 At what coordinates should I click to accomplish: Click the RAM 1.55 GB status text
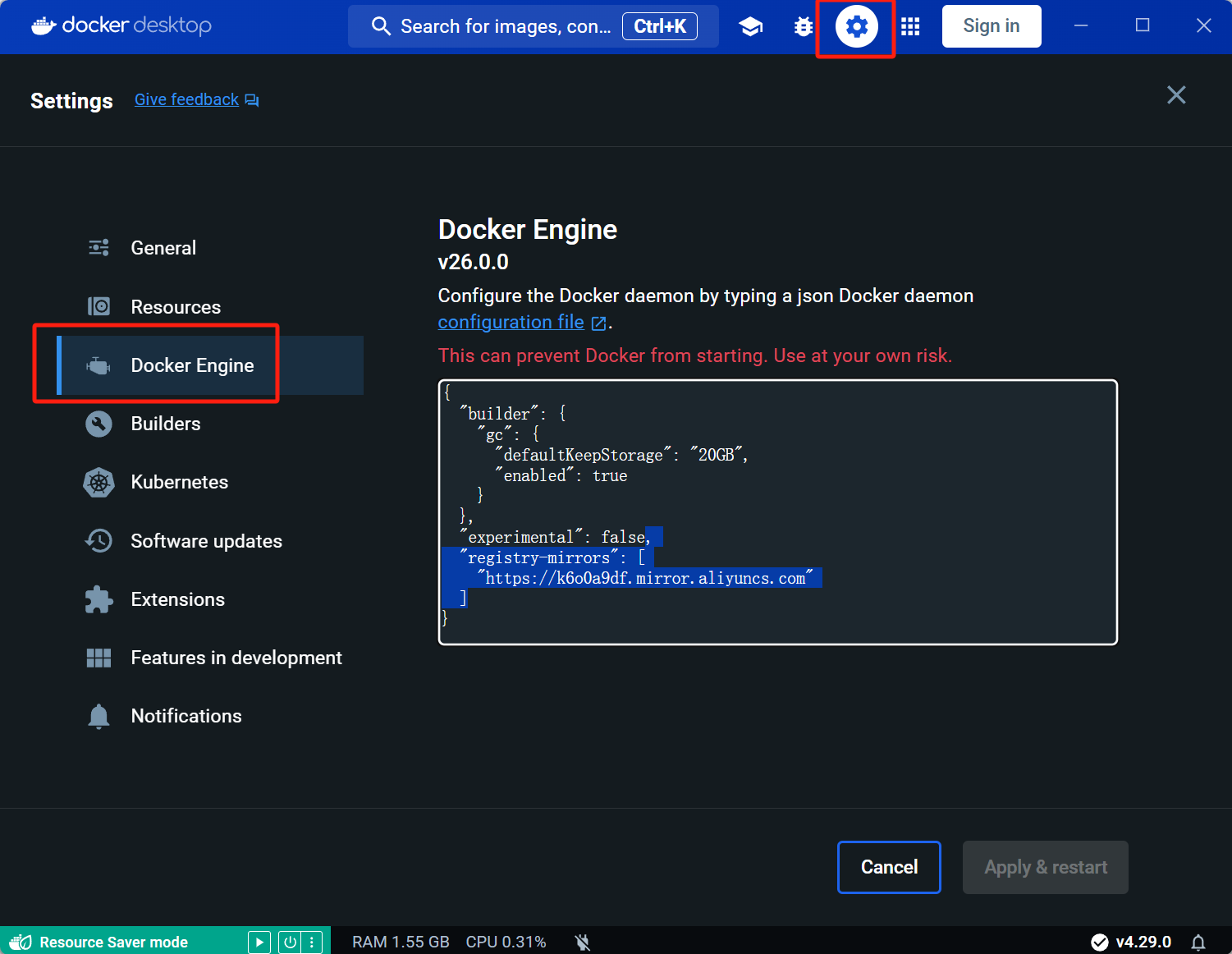click(x=401, y=943)
